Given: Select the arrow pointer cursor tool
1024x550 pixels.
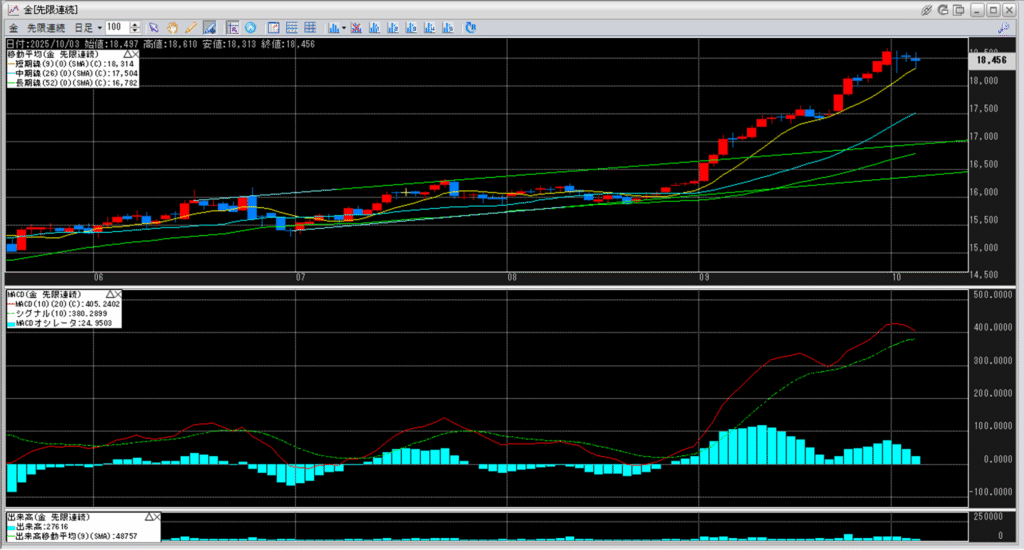Looking at the screenshot, I should coord(153,27).
